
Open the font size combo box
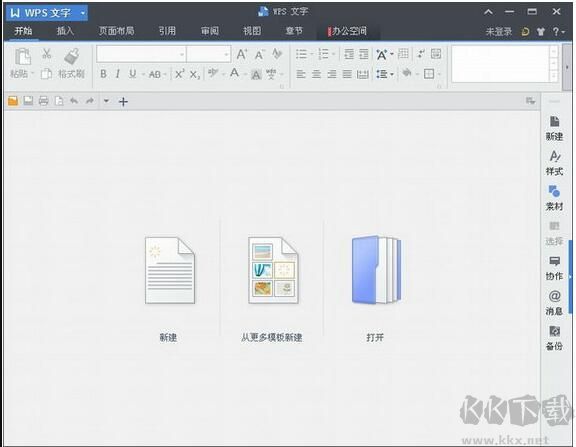pos(209,54)
